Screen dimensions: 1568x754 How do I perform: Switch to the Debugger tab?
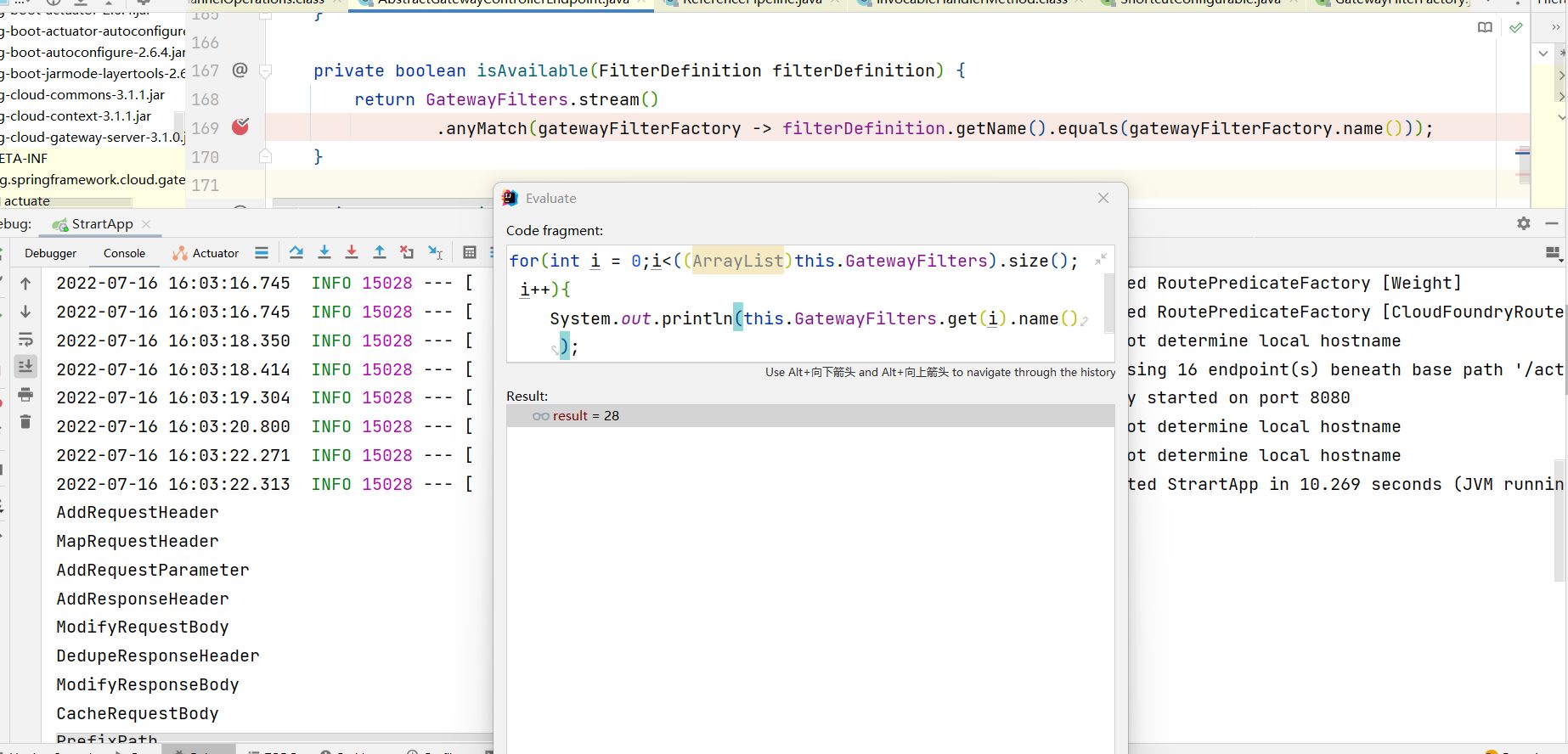click(51, 253)
